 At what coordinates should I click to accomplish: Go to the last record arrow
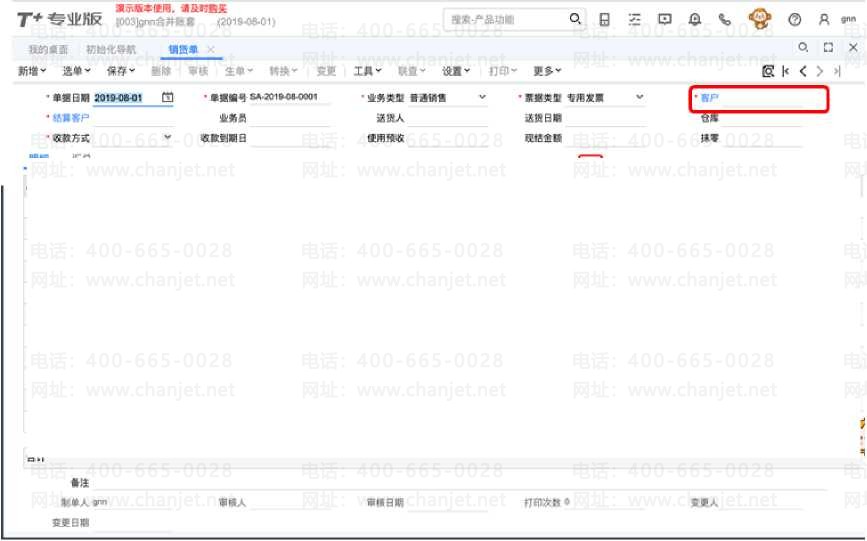pos(837,71)
